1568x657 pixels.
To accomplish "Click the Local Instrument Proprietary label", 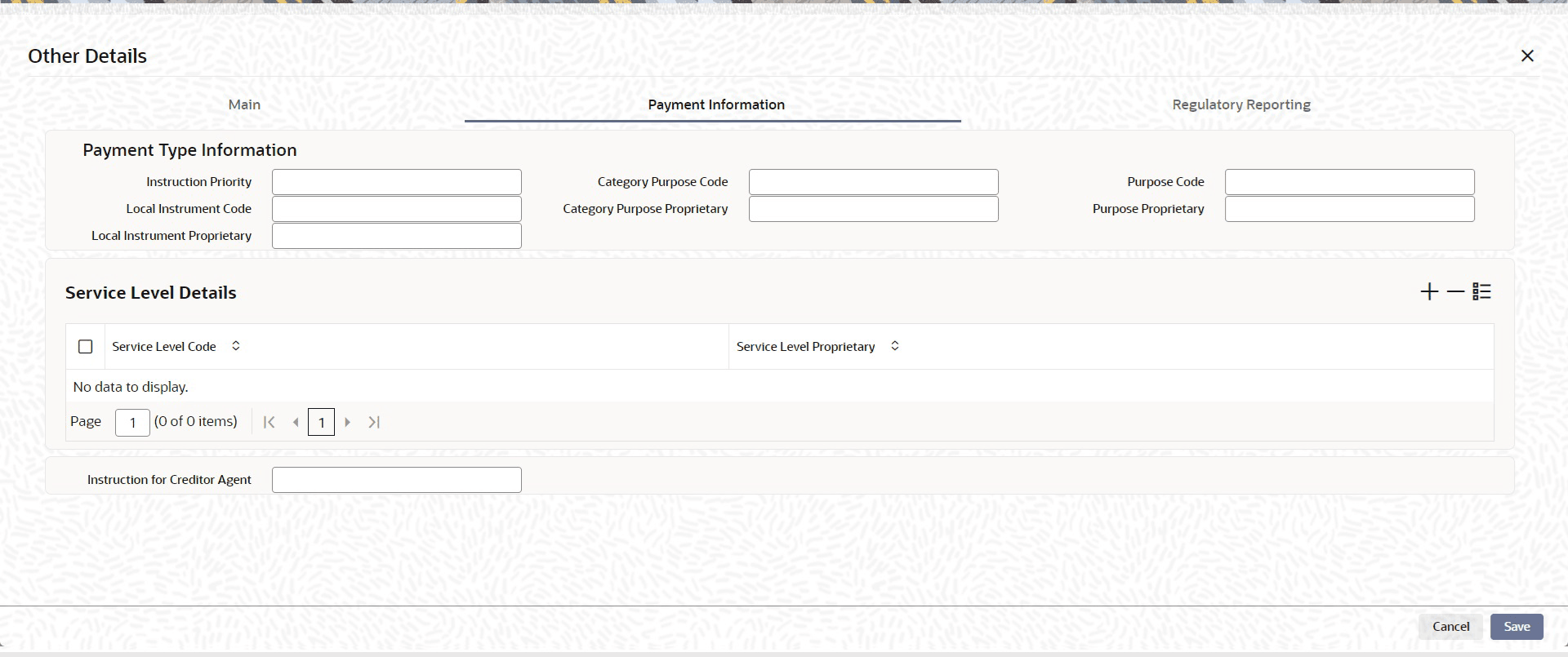I will coord(171,236).
